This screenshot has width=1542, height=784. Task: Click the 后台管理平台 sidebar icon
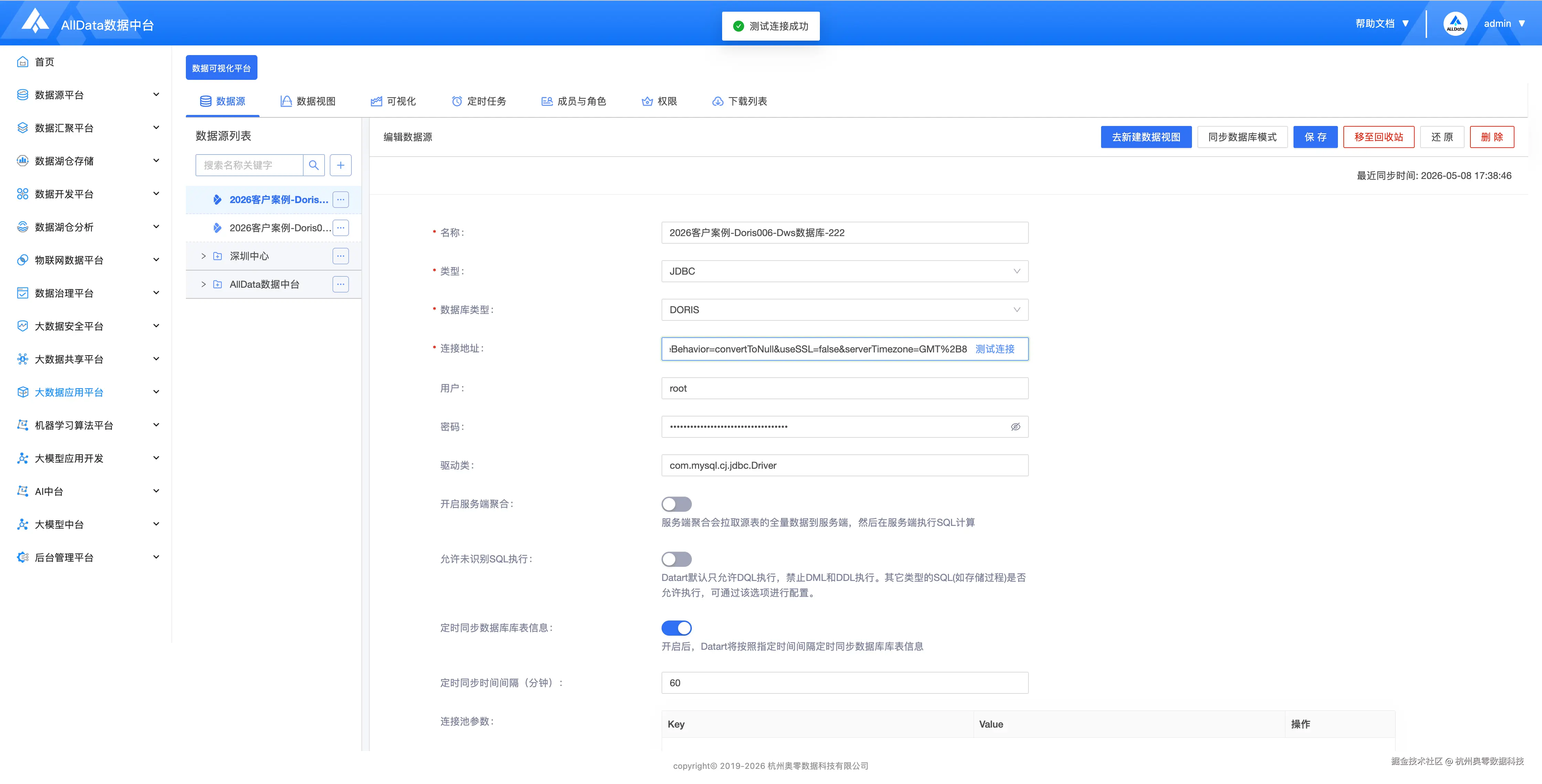23,557
